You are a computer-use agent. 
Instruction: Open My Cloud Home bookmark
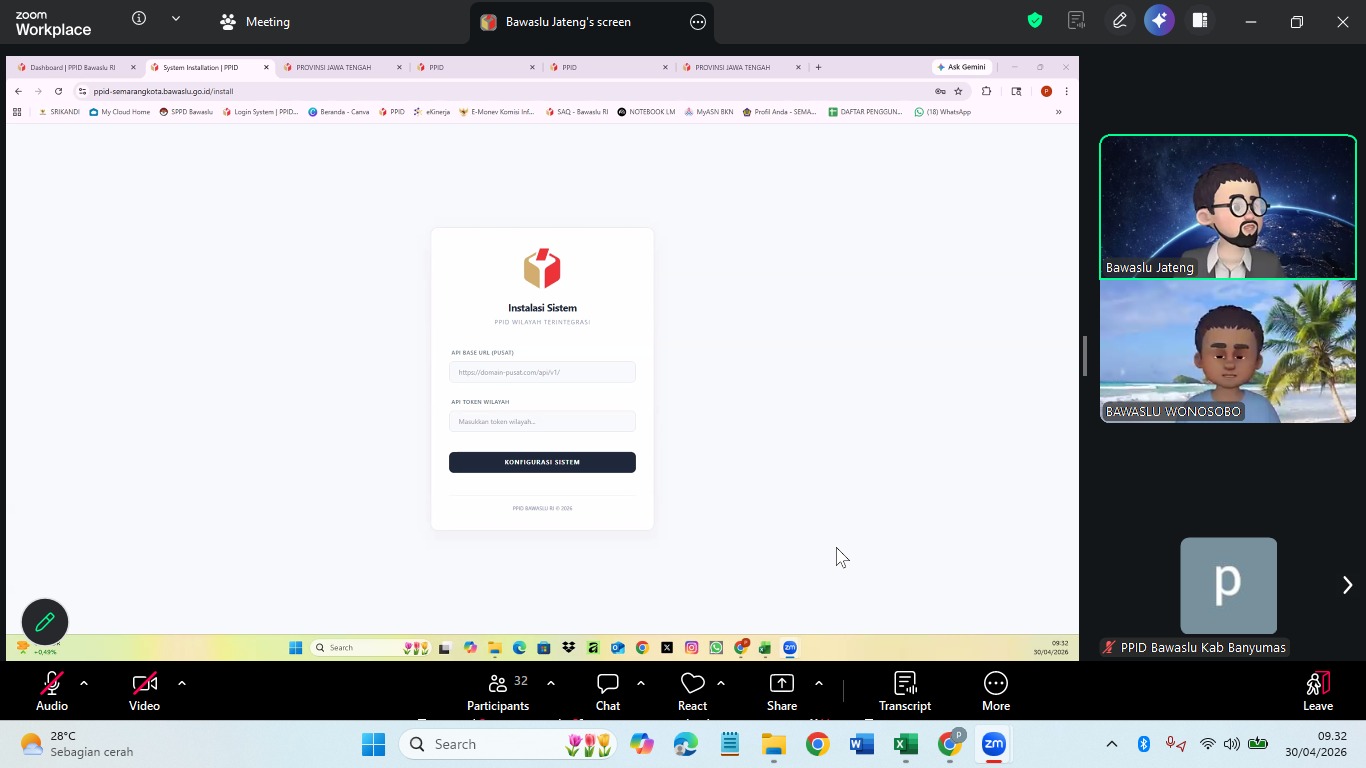[x=119, y=112]
